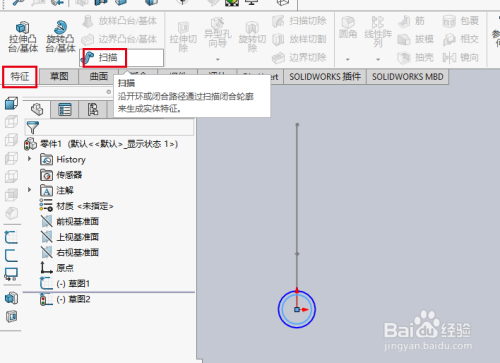Image resolution: width=500 pixels, height=363 pixels.
Task: Open ConfigurationManager tab icon
Action: [x=93, y=109]
